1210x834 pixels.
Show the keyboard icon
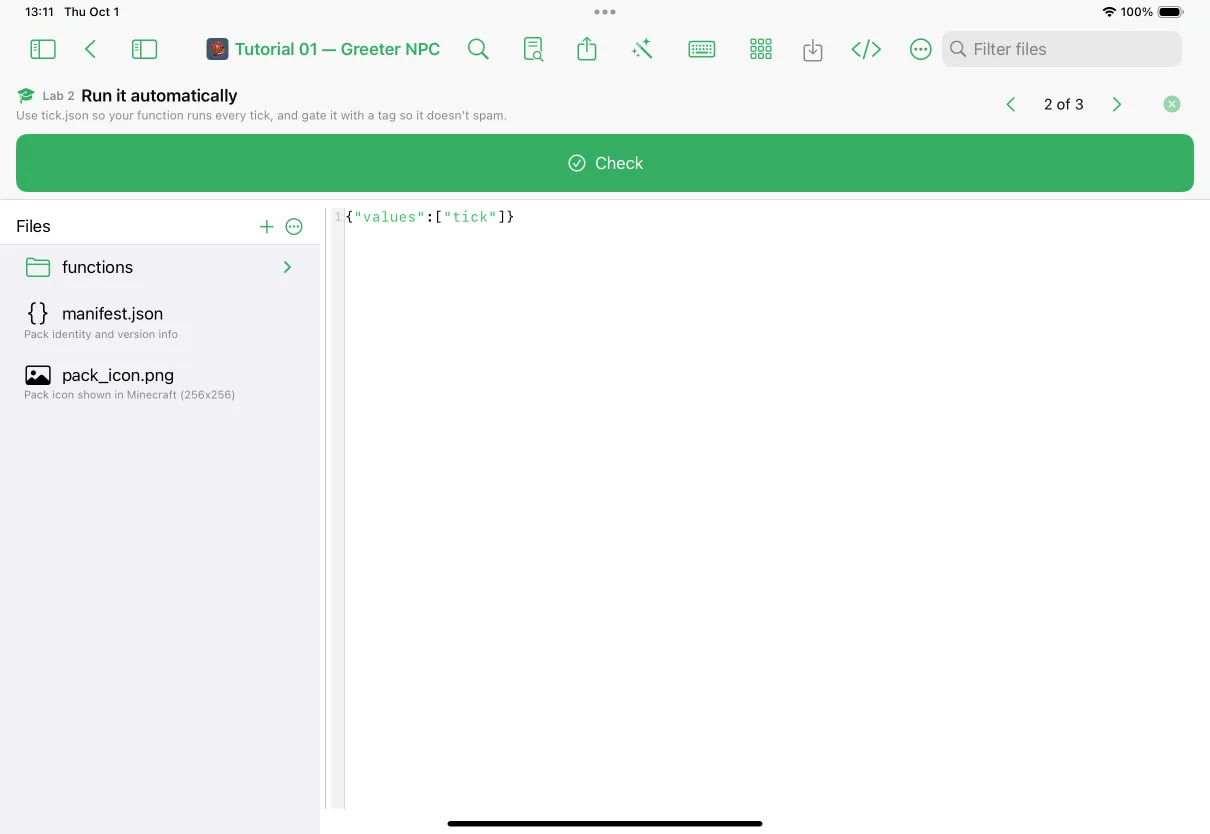(x=702, y=49)
